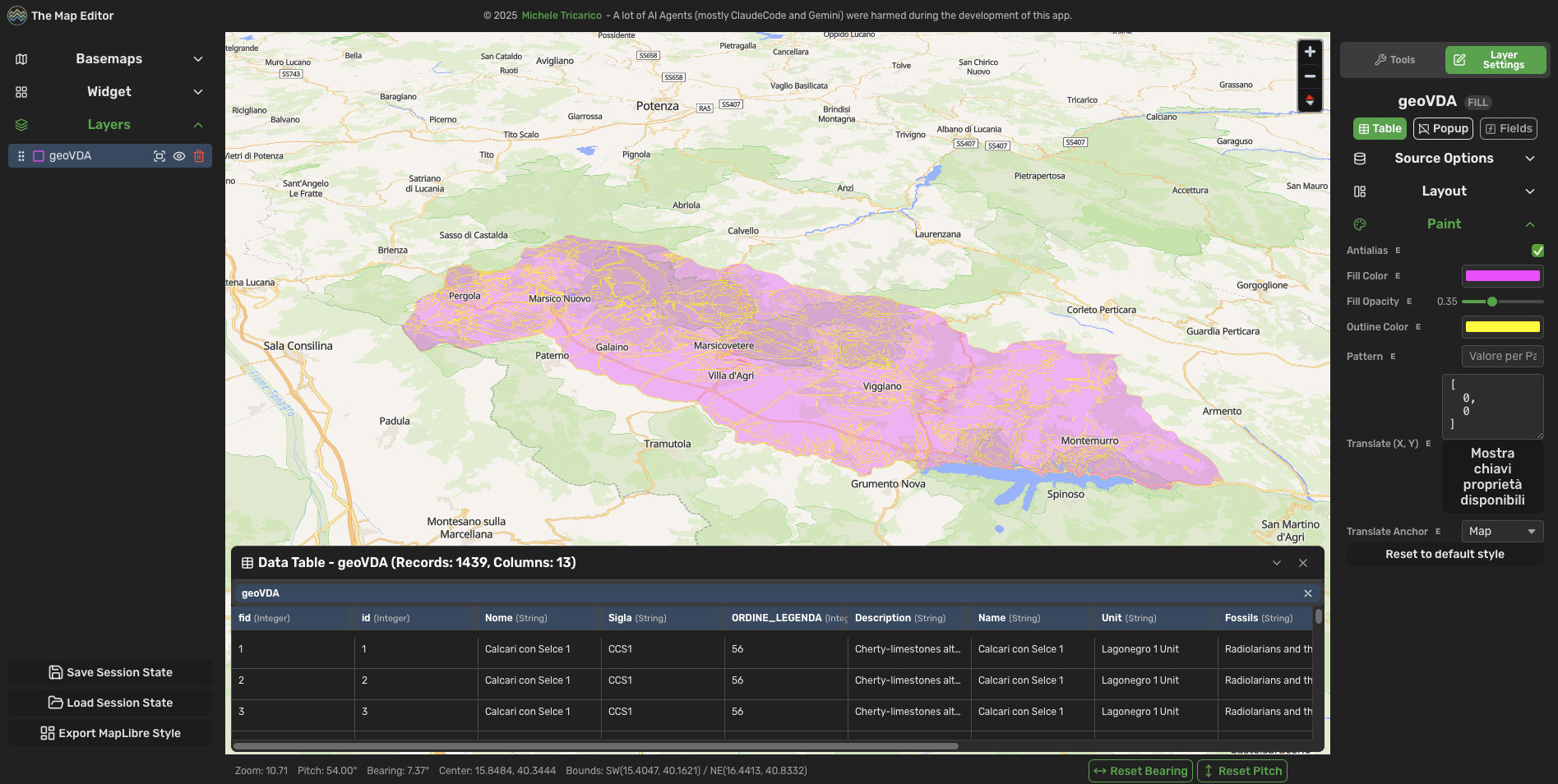Open the Translate Anchor dropdown

[x=1502, y=532]
